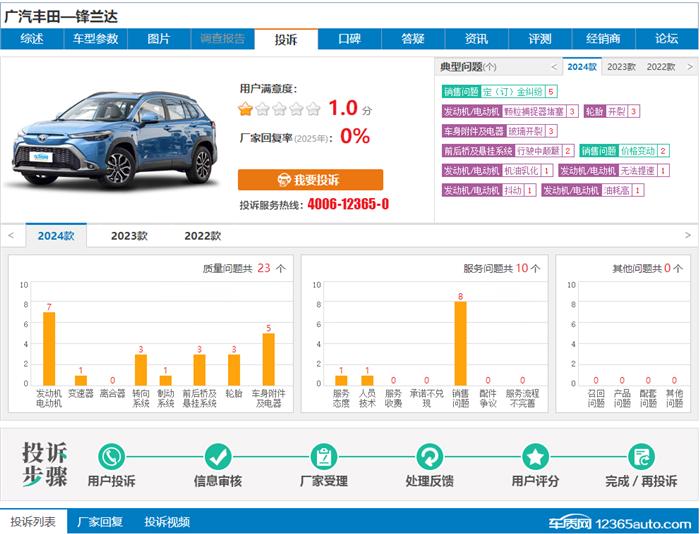Click the 服务态度 bar showing 1
Image resolution: width=700 pixels, height=534 pixels.
tap(341, 380)
